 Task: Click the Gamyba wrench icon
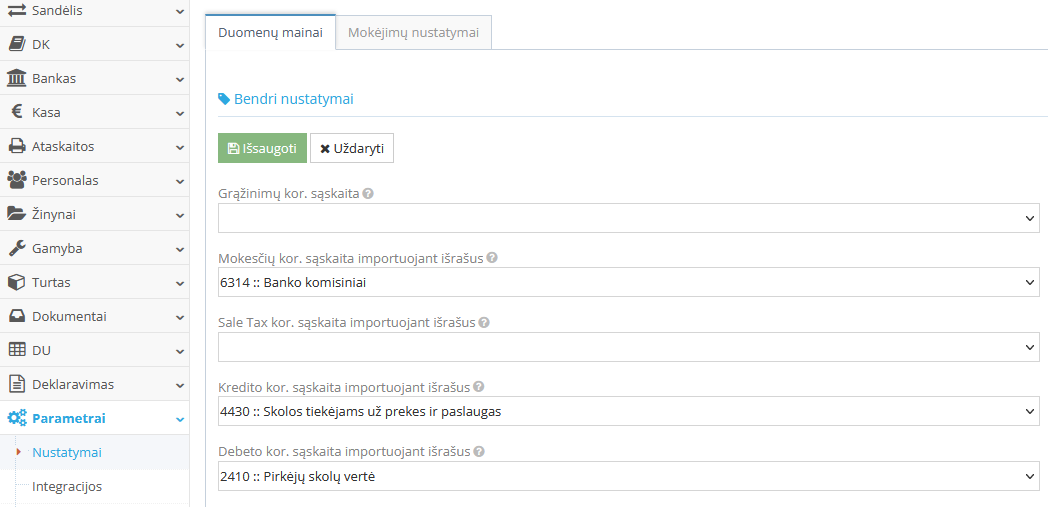pyautogui.click(x=17, y=248)
